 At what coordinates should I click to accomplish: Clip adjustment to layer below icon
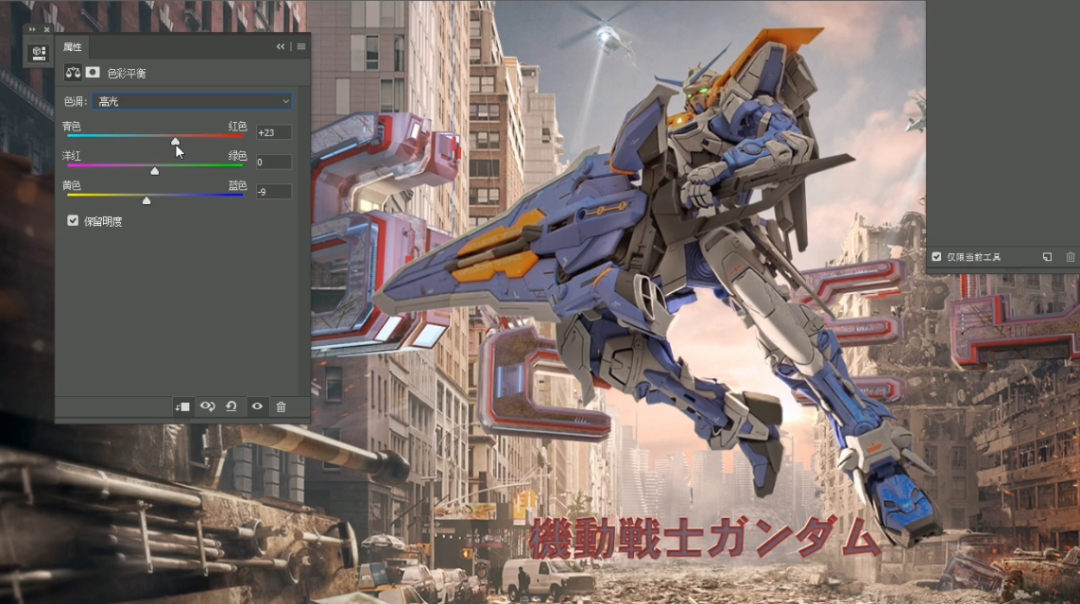point(183,407)
